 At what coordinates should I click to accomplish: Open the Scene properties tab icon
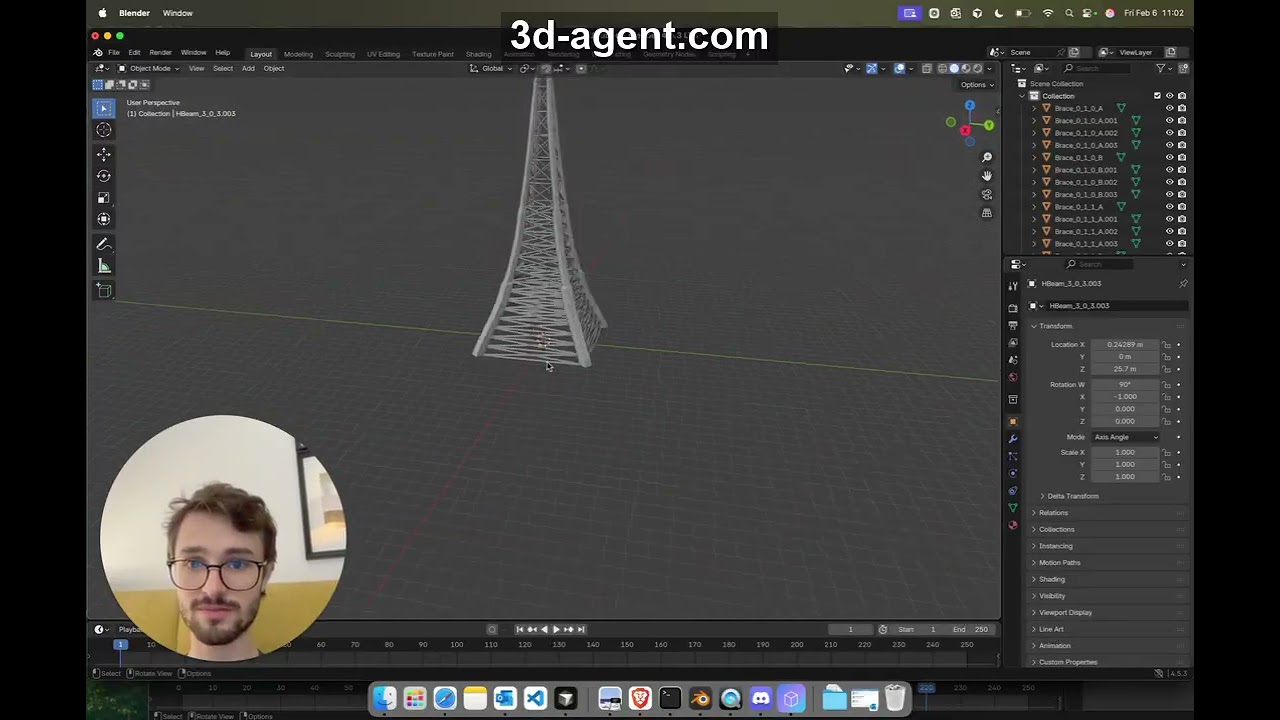coord(1013,359)
